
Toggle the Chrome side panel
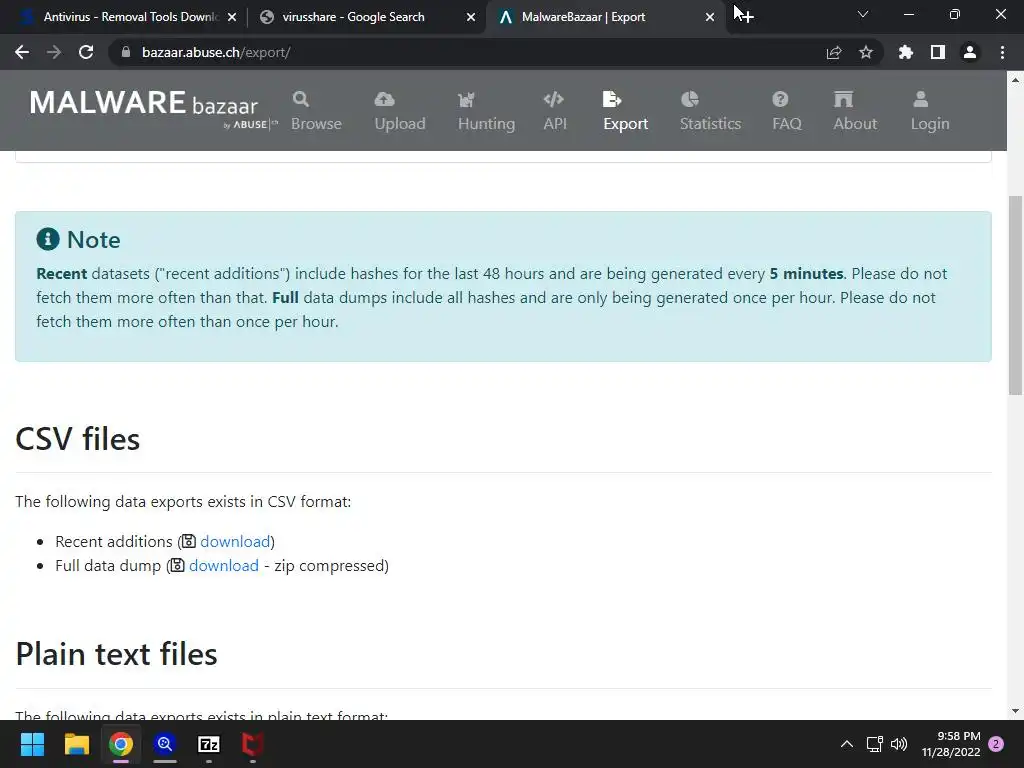pos(938,52)
